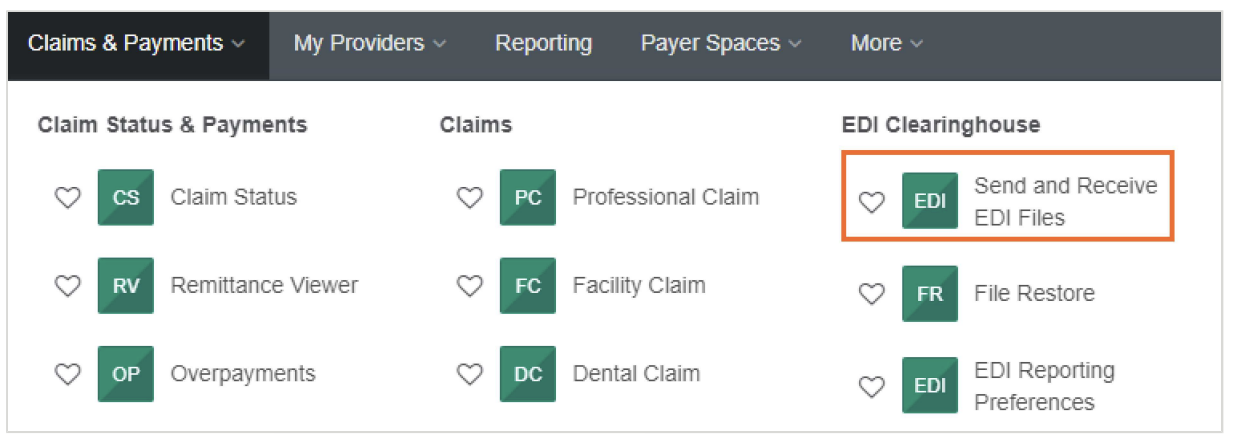Screen dimensions: 1234x442
Task: Open the Reporting tab
Action: click(x=543, y=44)
